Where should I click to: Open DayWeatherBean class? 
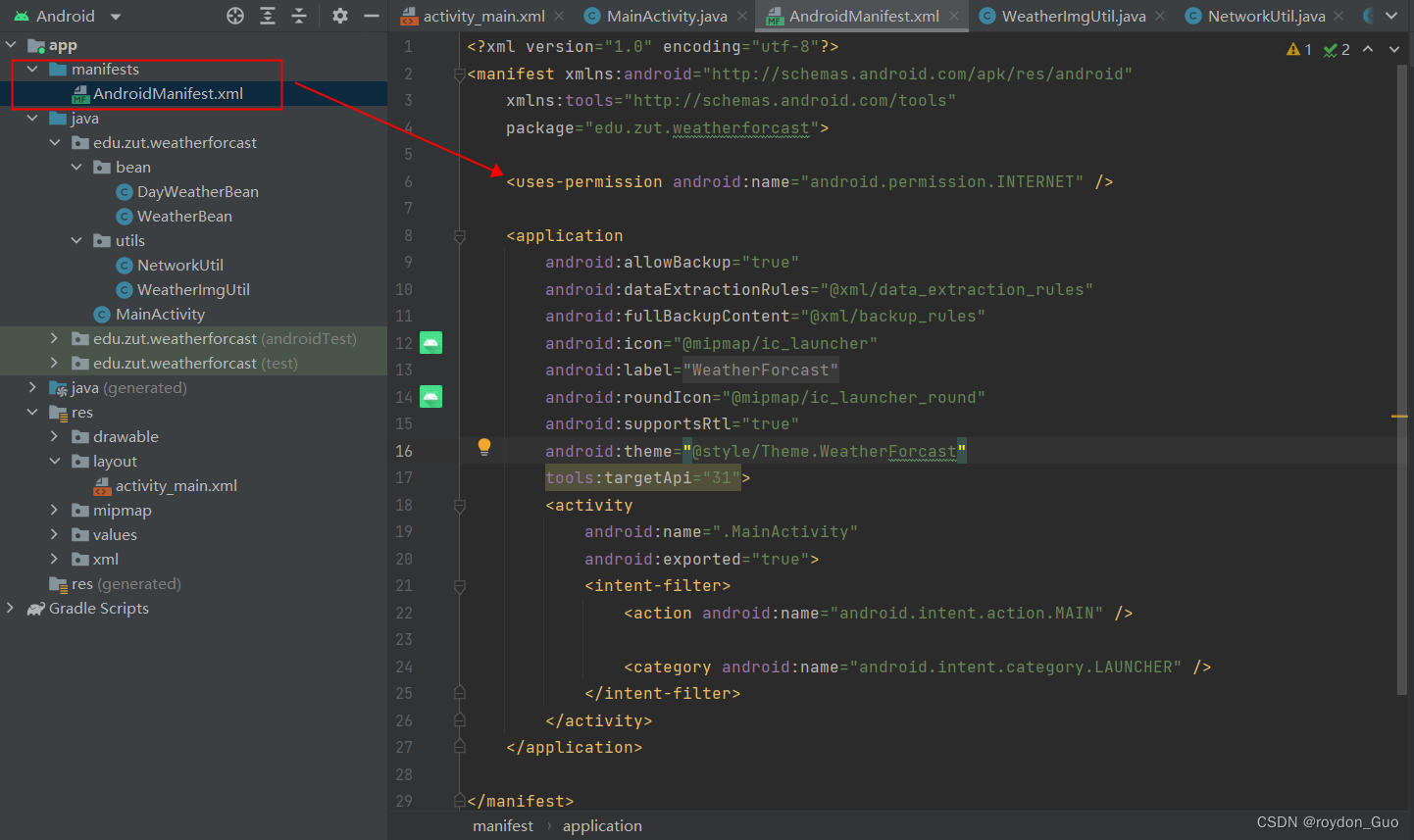click(x=187, y=192)
